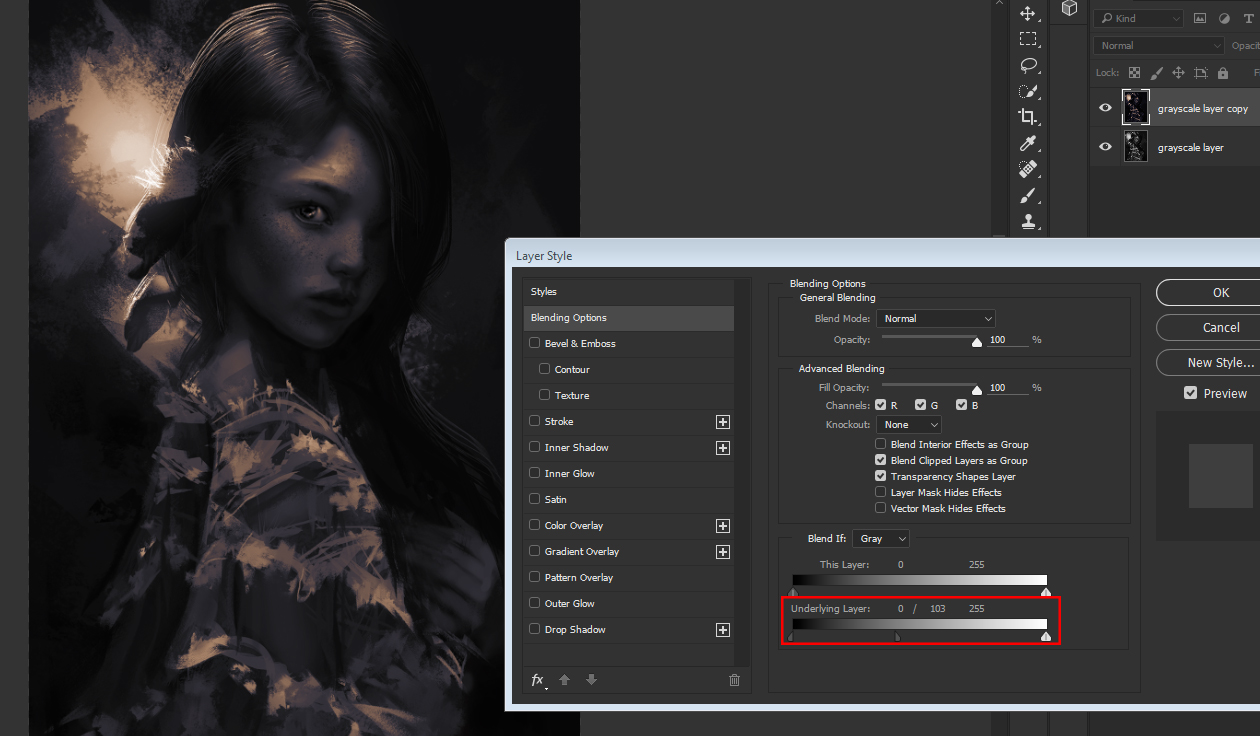The height and width of the screenshot is (736, 1260).
Task: Click Underlying Layer split black handle at 103
Action: click(897, 636)
